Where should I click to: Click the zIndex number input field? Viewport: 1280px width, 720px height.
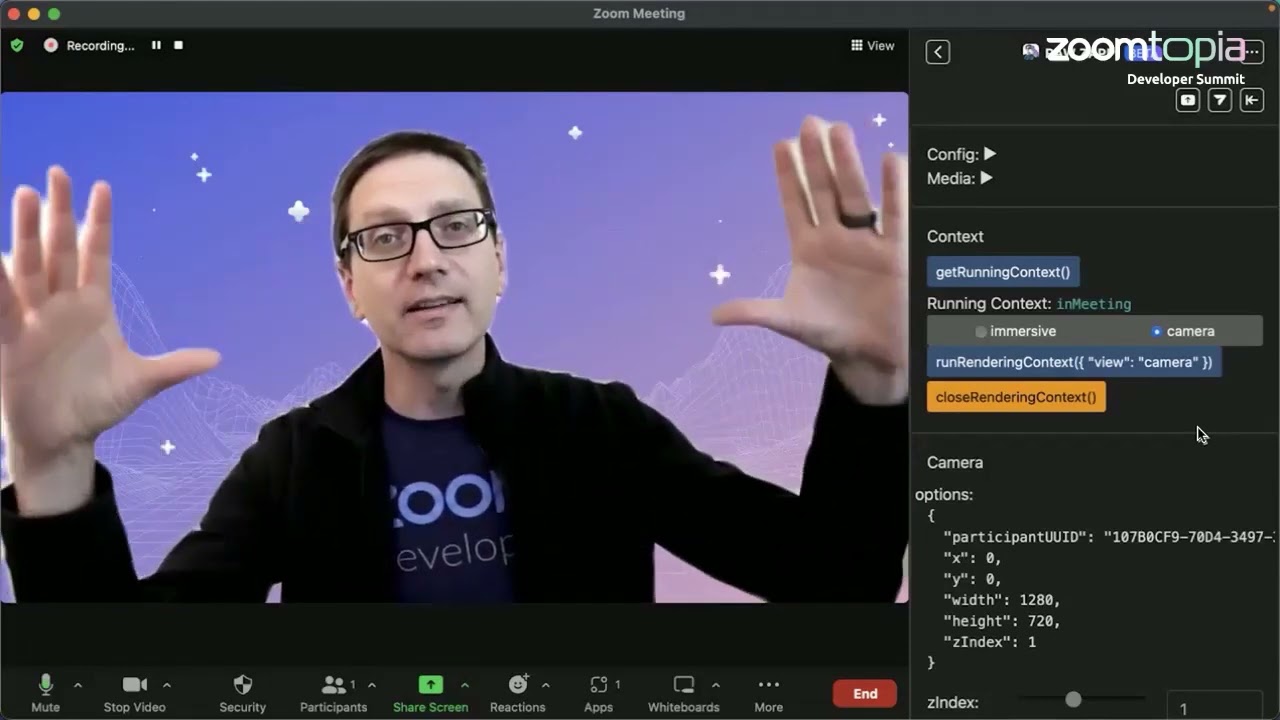1215,705
